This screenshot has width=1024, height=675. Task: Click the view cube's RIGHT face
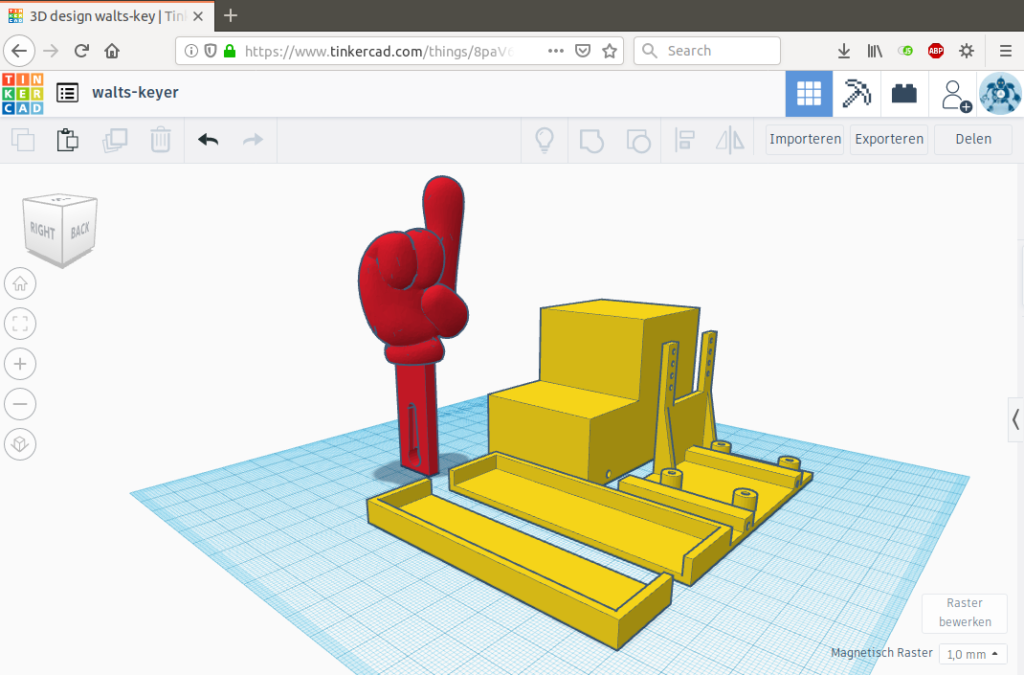[x=43, y=231]
